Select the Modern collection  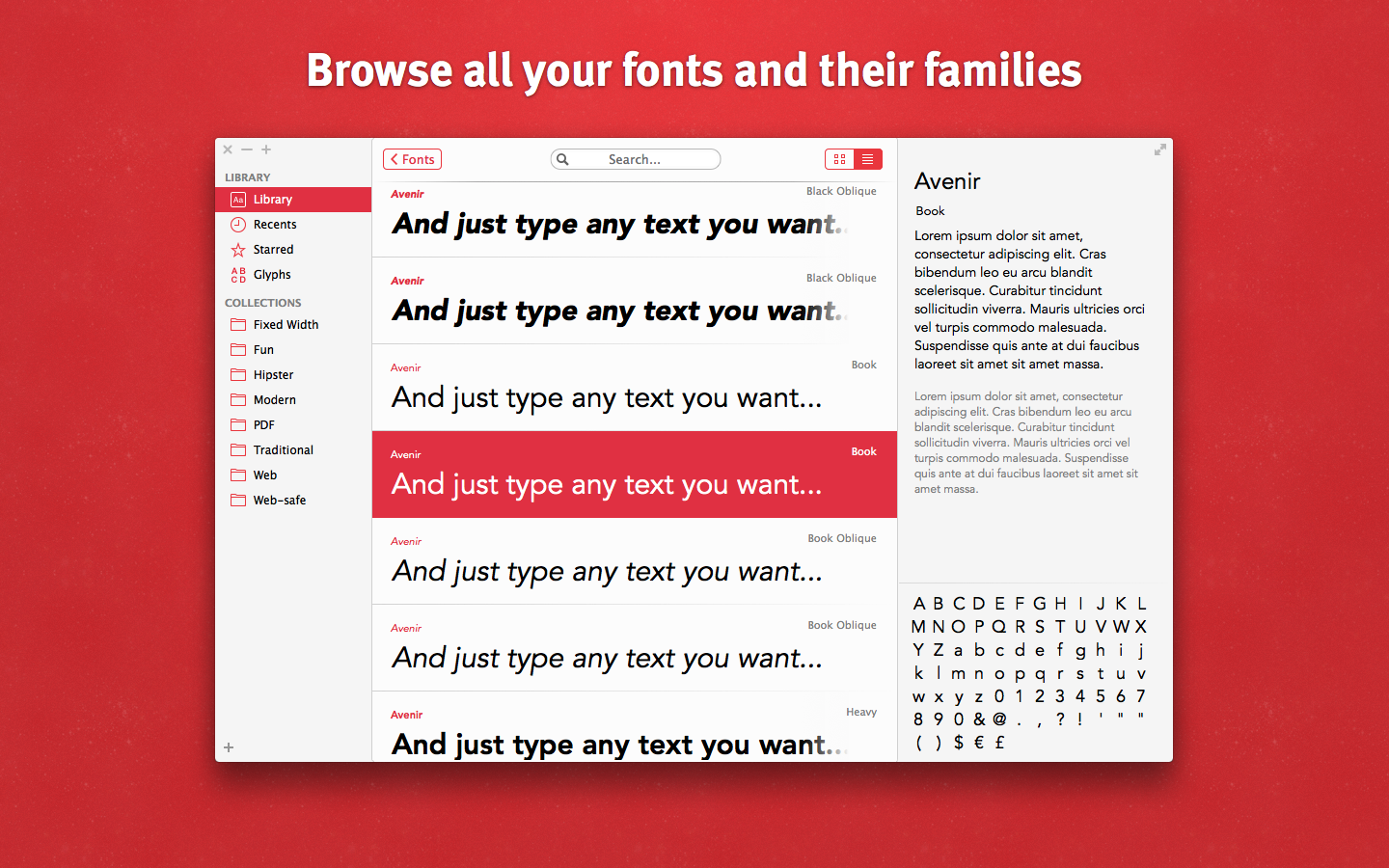pos(274,400)
